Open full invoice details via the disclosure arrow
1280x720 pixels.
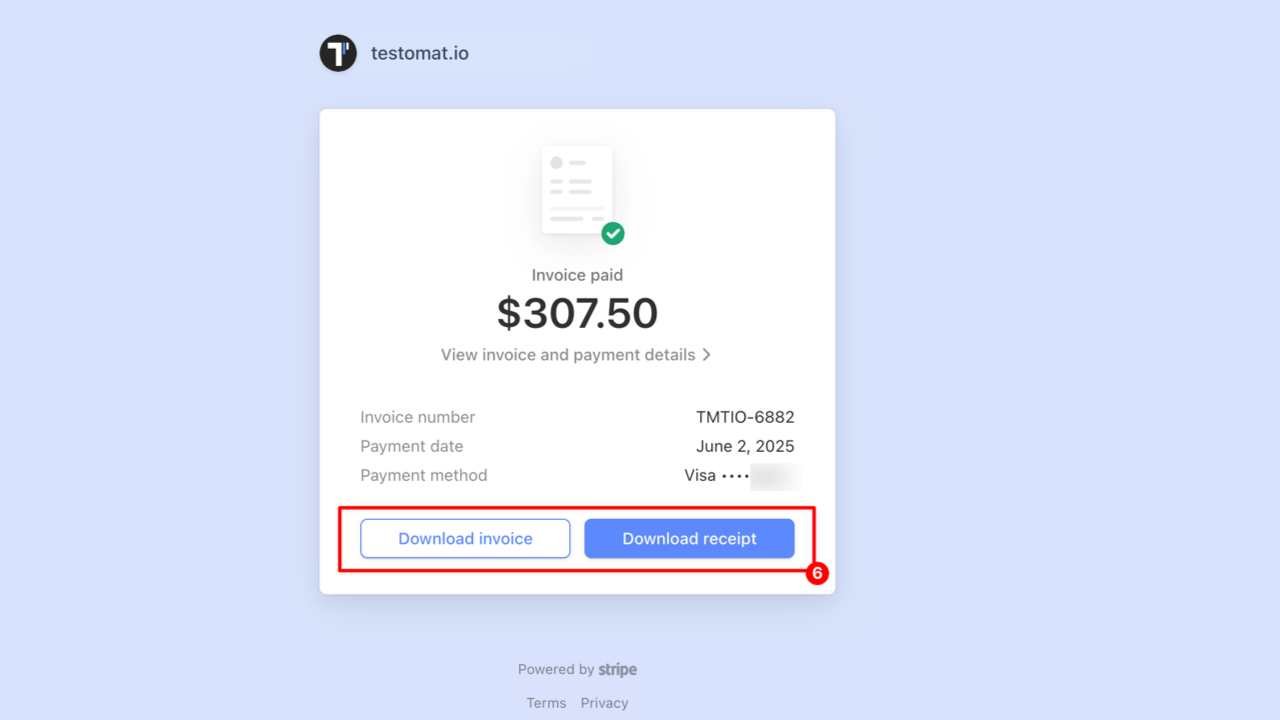point(707,354)
